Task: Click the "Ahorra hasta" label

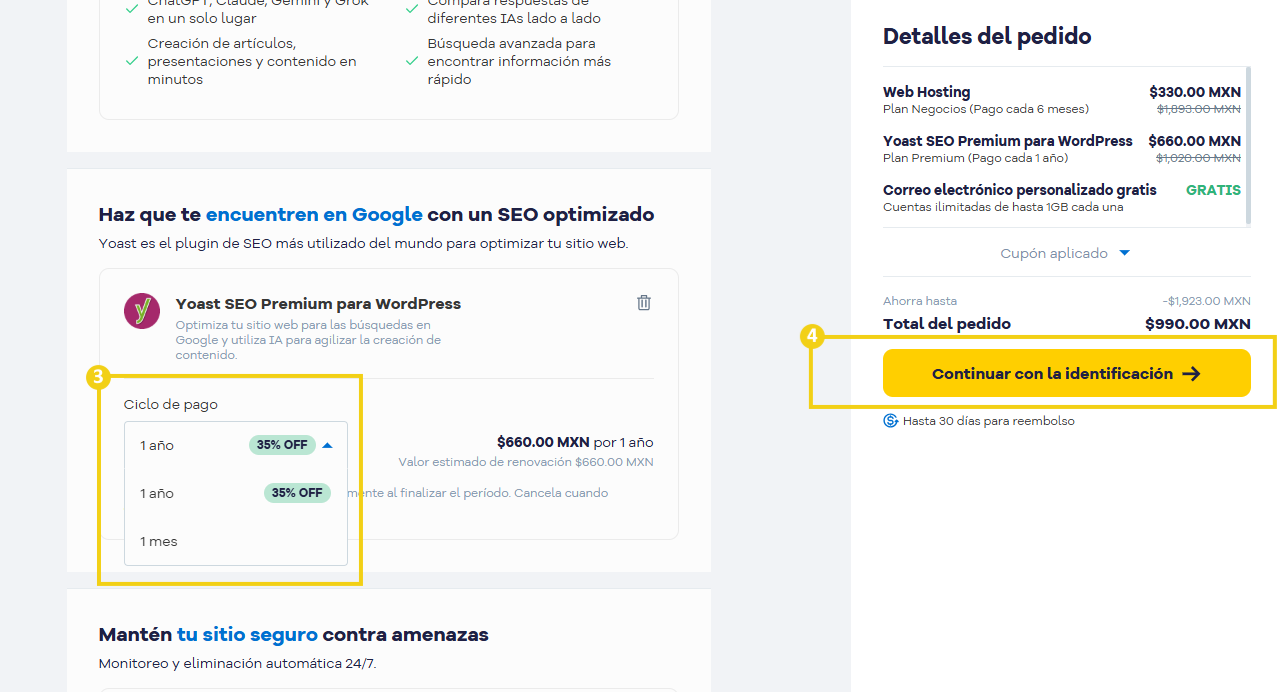Action: [x=920, y=301]
